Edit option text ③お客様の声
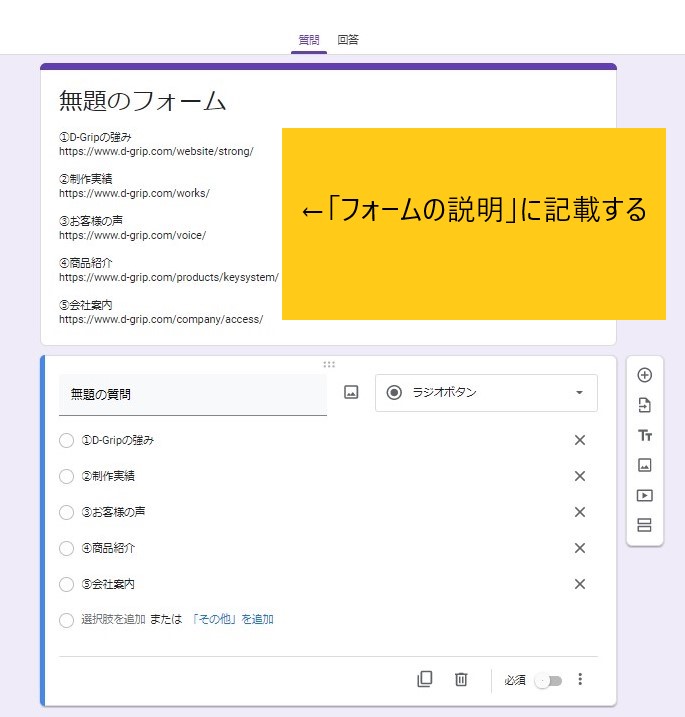 tap(113, 512)
